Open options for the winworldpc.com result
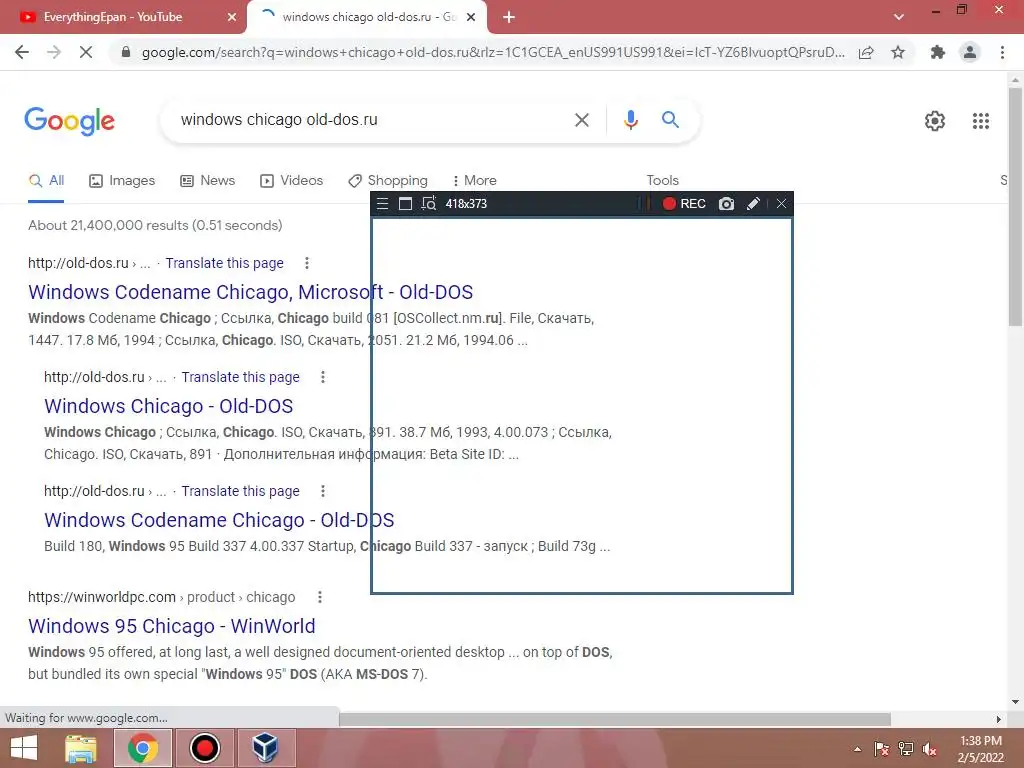Viewport: 1024px width, 768px height. pyautogui.click(x=319, y=597)
